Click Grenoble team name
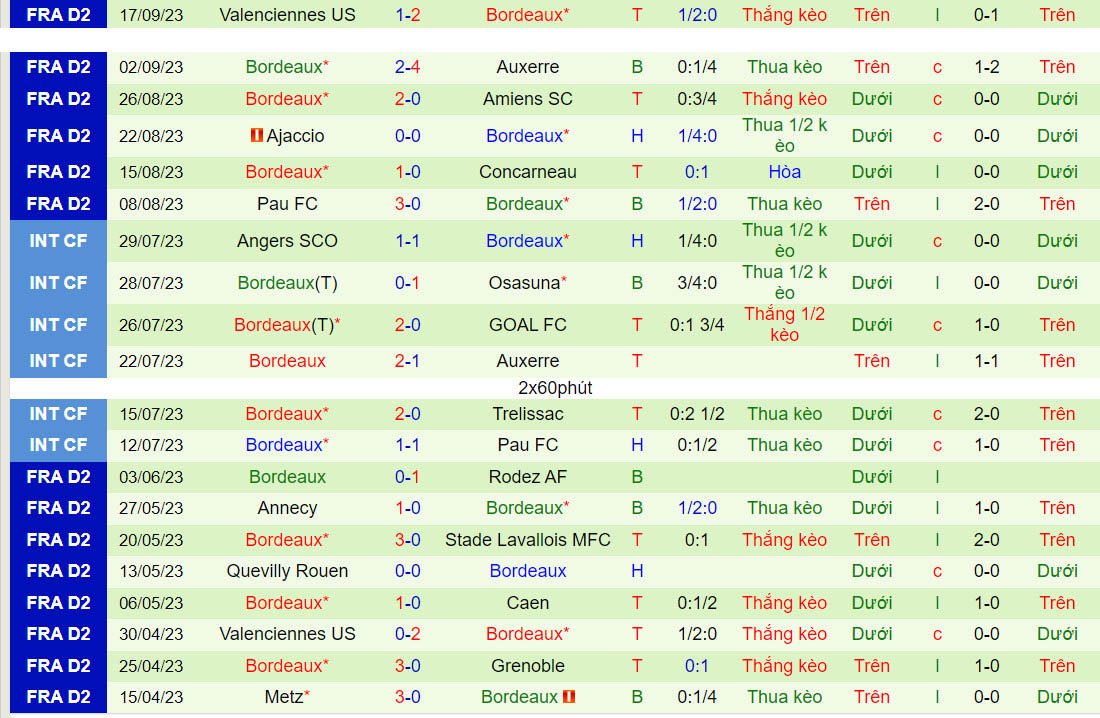The width and height of the screenshot is (1100, 718). coord(527,666)
